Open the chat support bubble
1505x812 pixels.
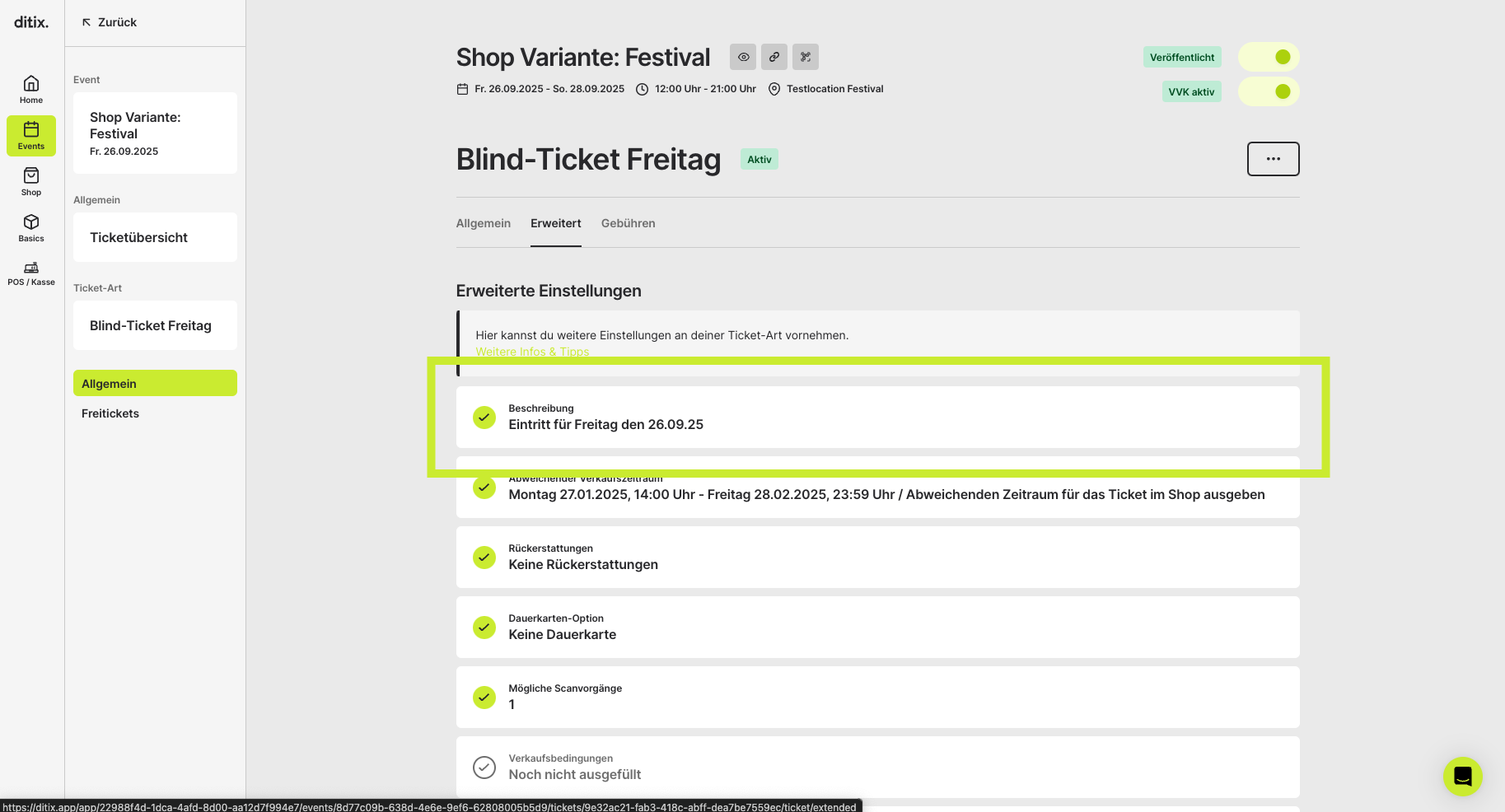pyautogui.click(x=1462, y=776)
